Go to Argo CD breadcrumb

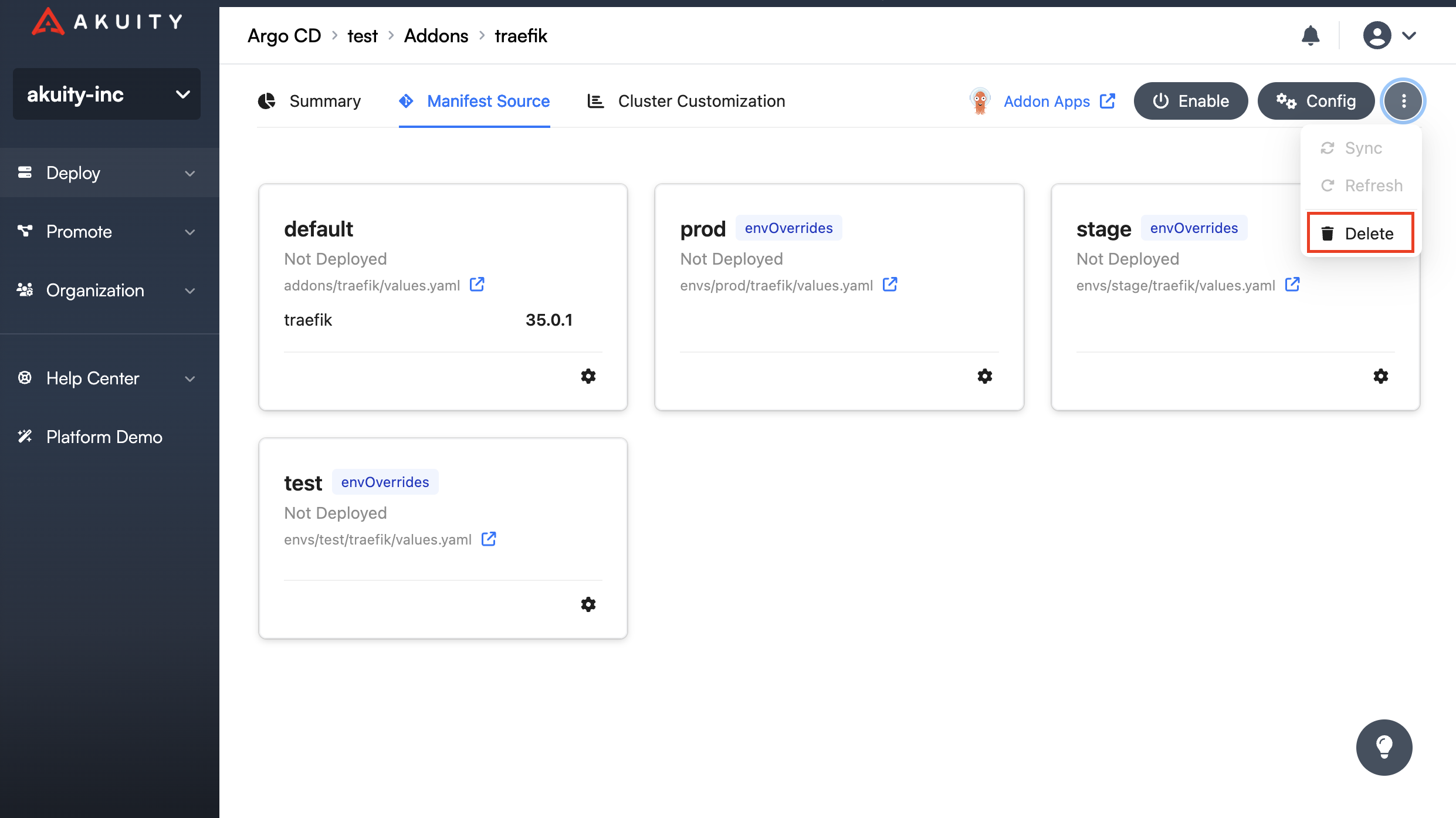(x=285, y=36)
